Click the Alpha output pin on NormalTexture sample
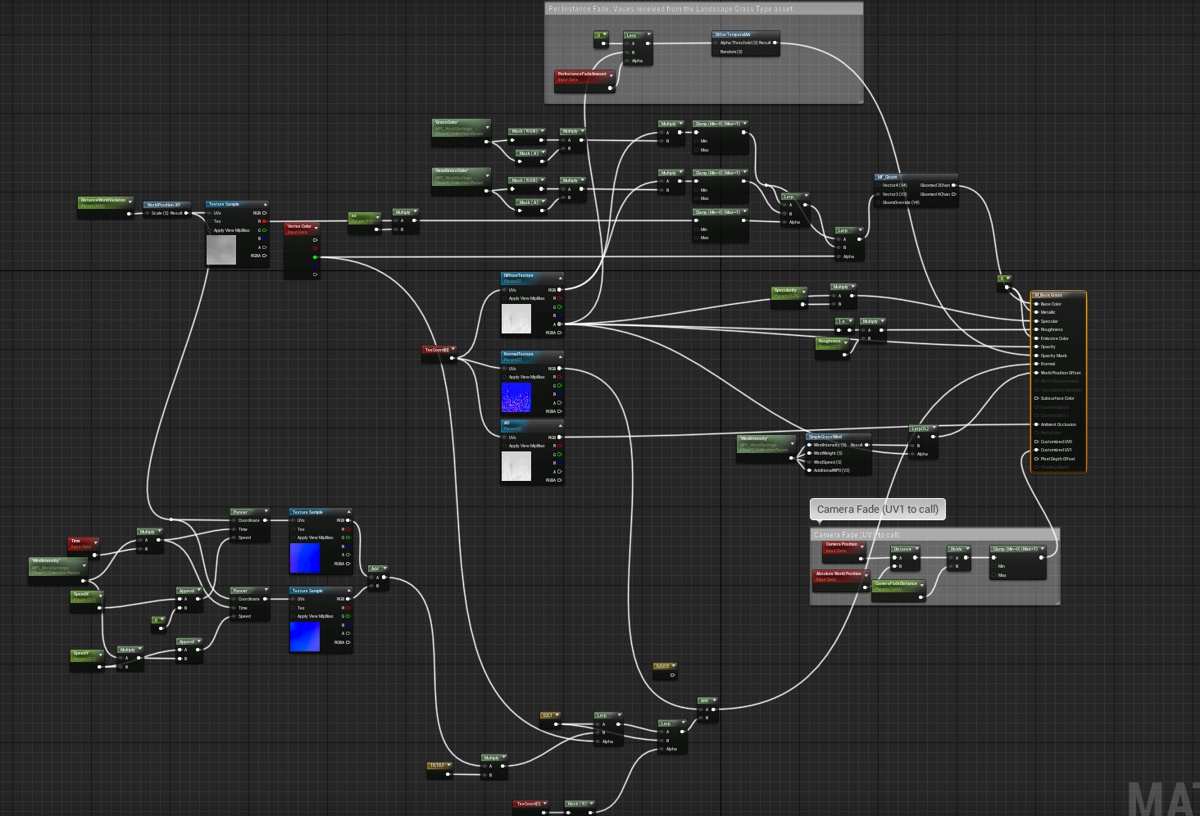This screenshot has height=816, width=1200. point(557,403)
